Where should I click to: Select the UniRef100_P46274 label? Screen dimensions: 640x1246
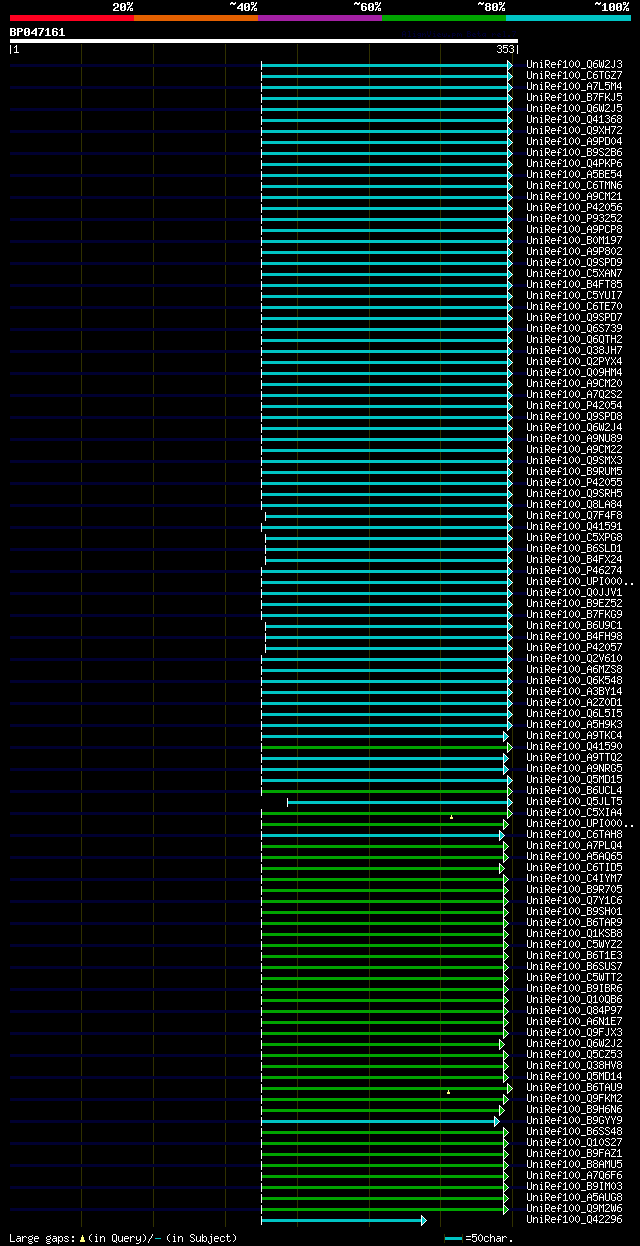coord(574,570)
